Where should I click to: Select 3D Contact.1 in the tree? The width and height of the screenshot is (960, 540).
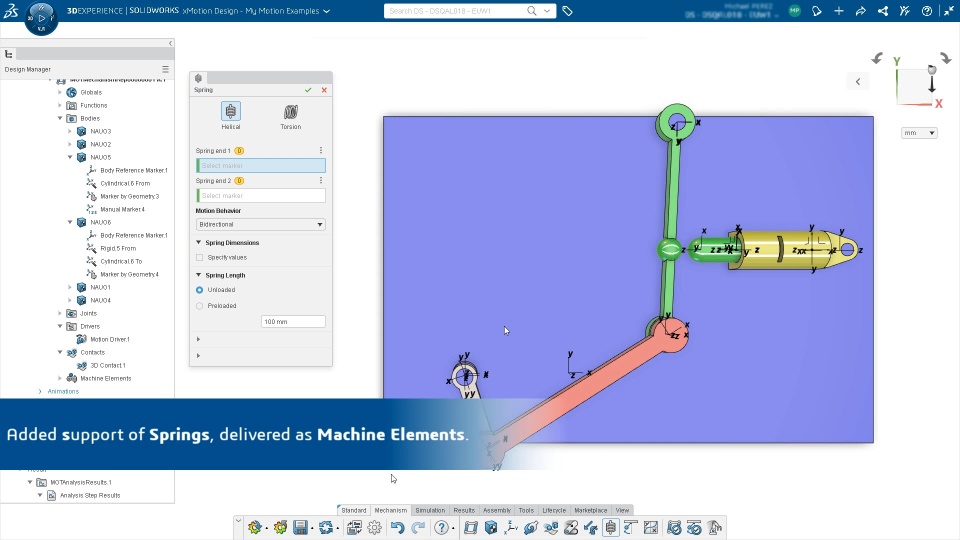108,366
